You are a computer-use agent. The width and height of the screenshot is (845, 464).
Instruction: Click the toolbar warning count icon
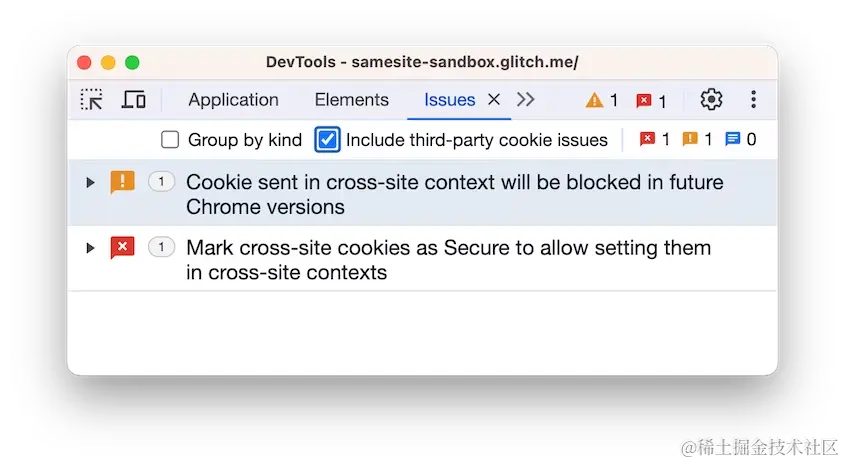coord(595,100)
